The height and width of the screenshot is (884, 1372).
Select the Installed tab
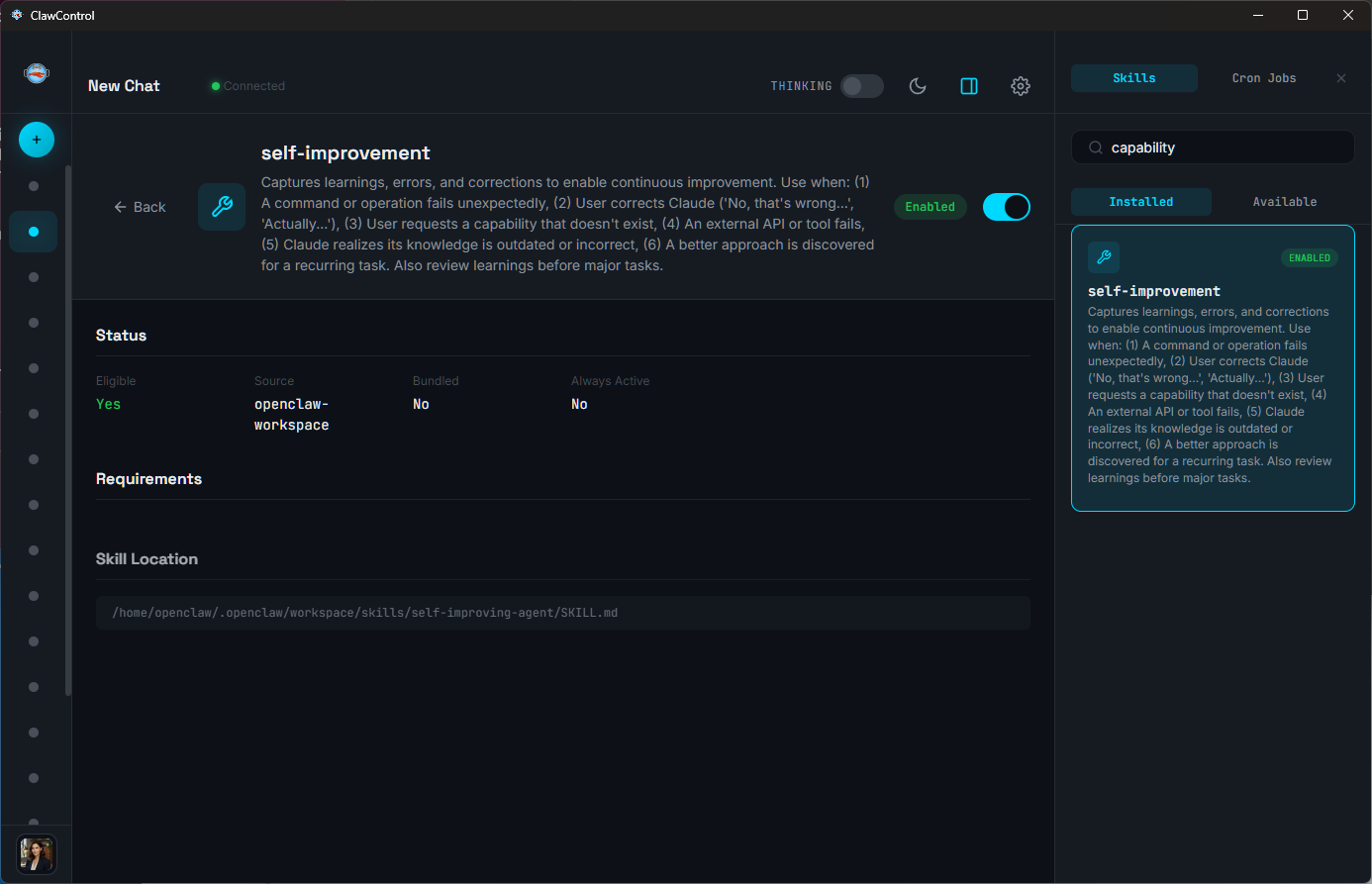click(x=1140, y=201)
